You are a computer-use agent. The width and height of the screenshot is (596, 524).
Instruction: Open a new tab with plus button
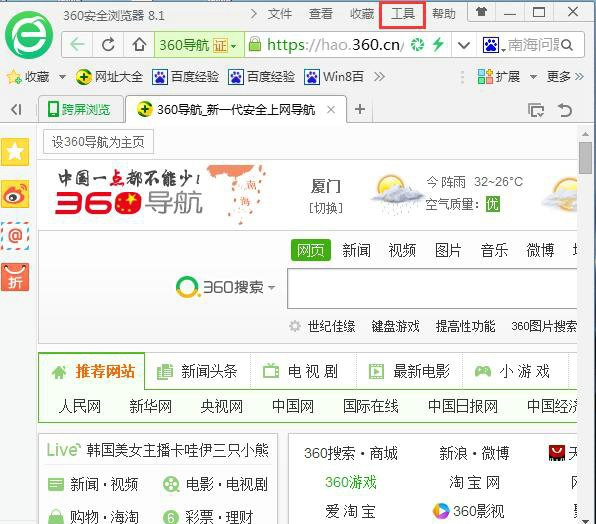point(360,109)
